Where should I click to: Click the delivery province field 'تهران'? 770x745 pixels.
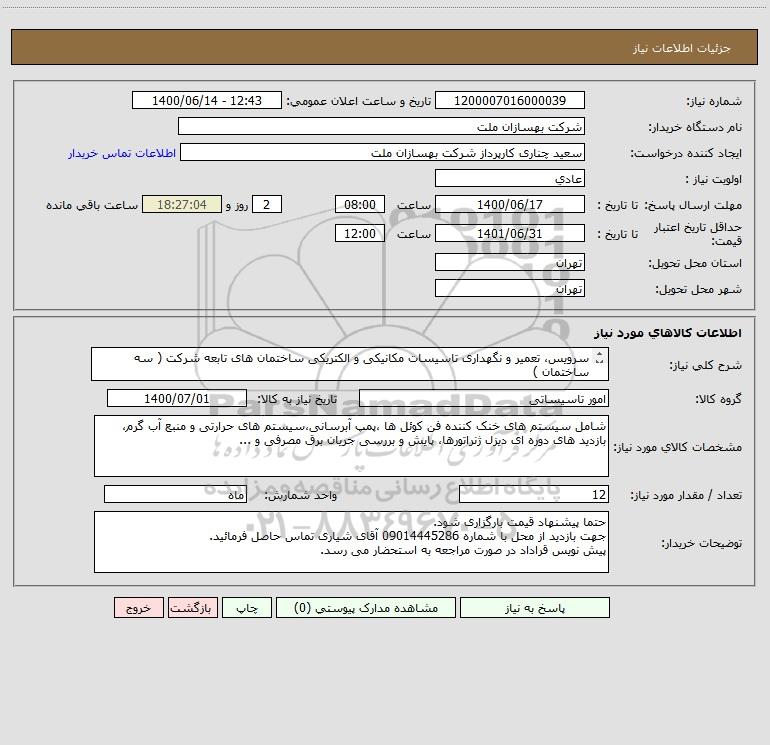click(x=510, y=262)
